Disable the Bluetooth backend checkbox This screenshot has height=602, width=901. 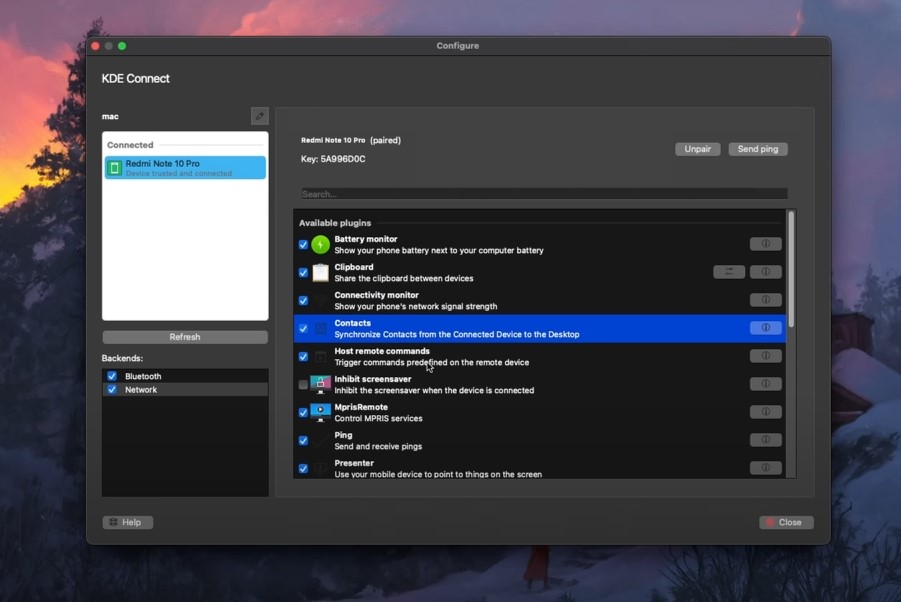112,376
